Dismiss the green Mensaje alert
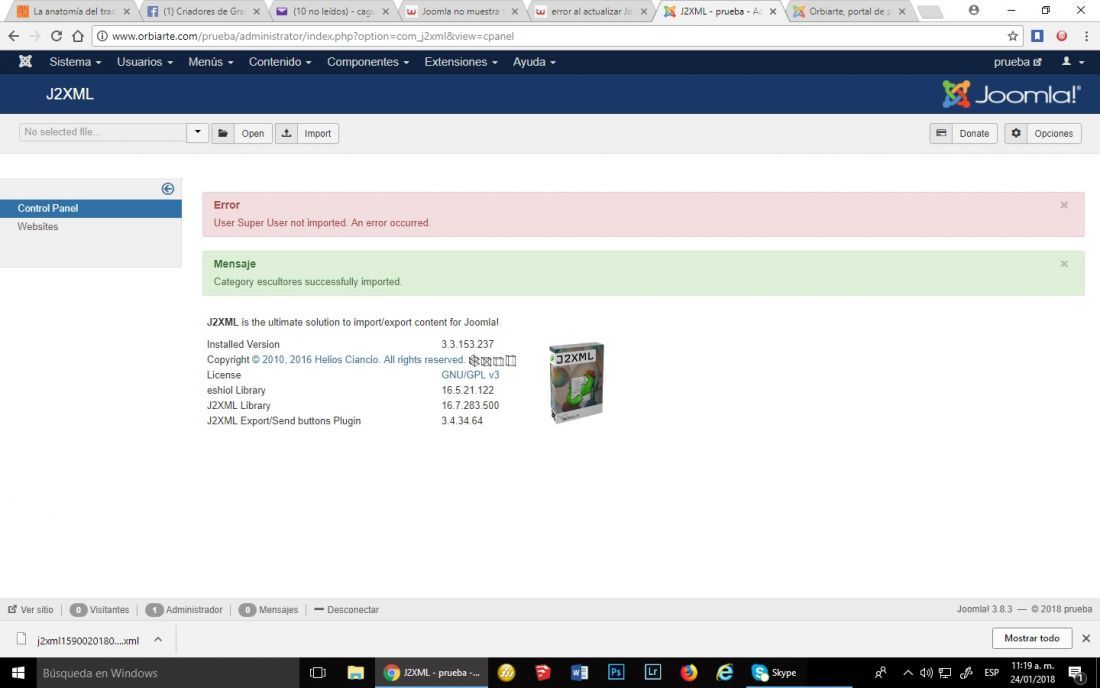The width and height of the screenshot is (1100, 688). [1064, 264]
